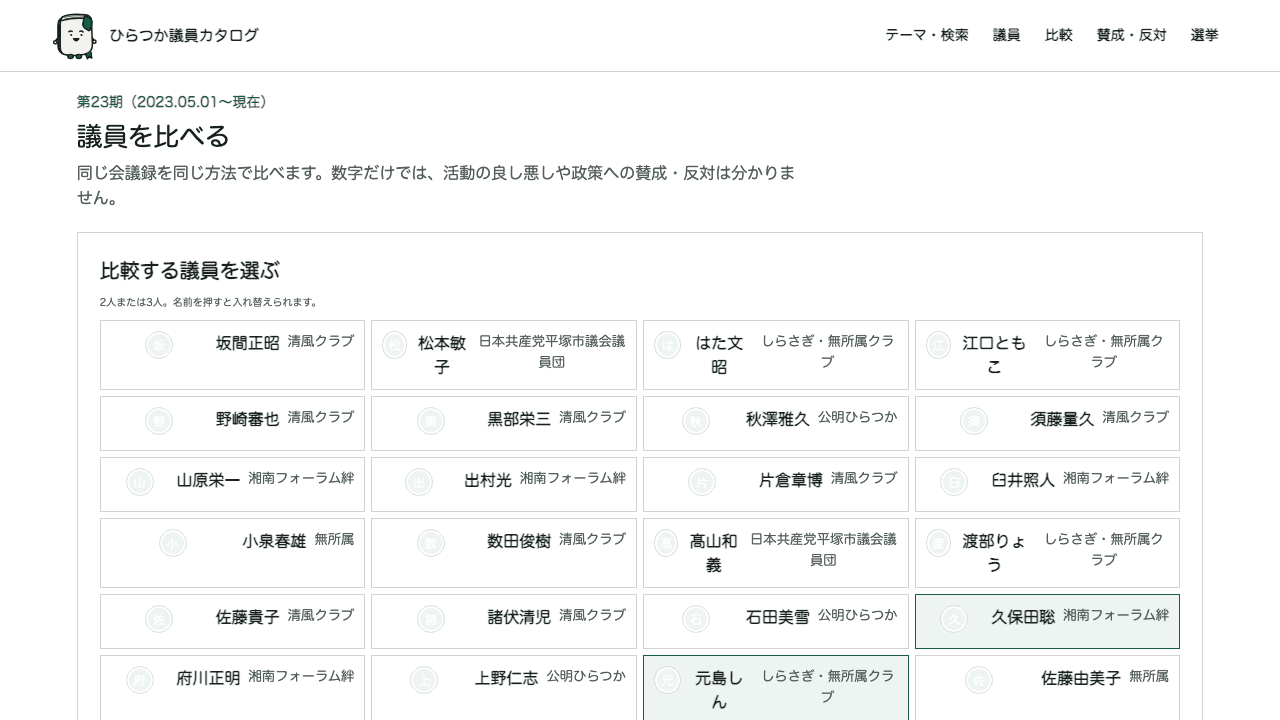Pick 石田美雪 to compare

click(776, 622)
